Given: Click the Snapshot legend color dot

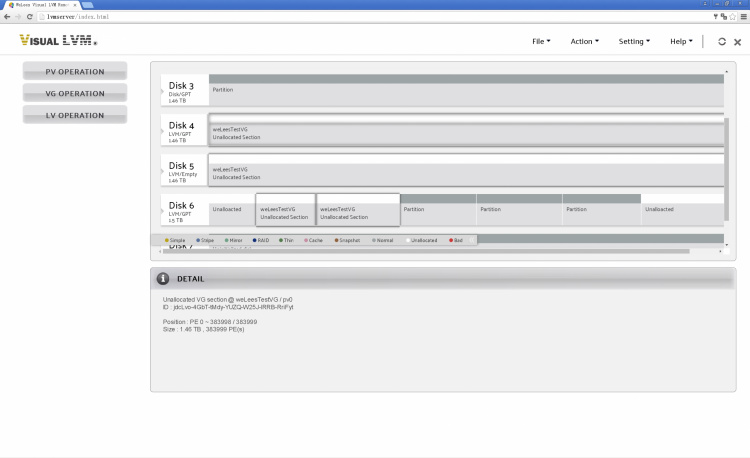Looking at the screenshot, I should [x=335, y=240].
